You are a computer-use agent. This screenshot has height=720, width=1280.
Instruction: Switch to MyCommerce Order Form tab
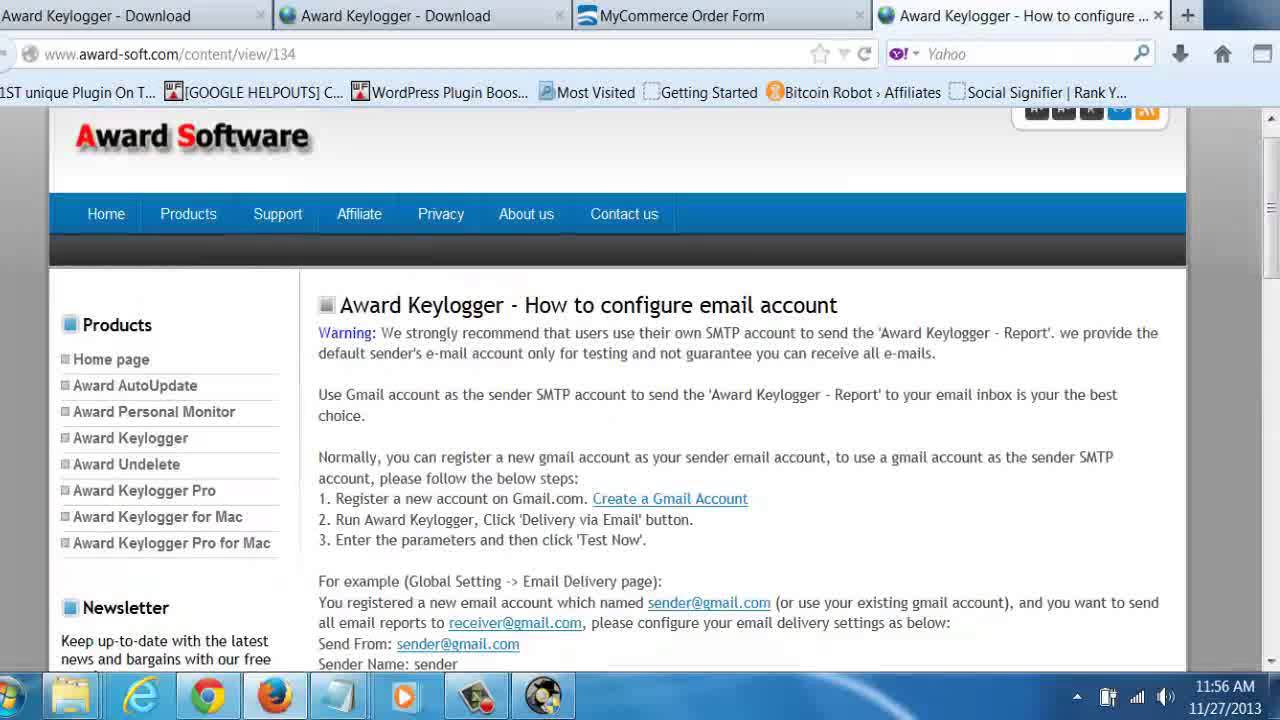[720, 15]
